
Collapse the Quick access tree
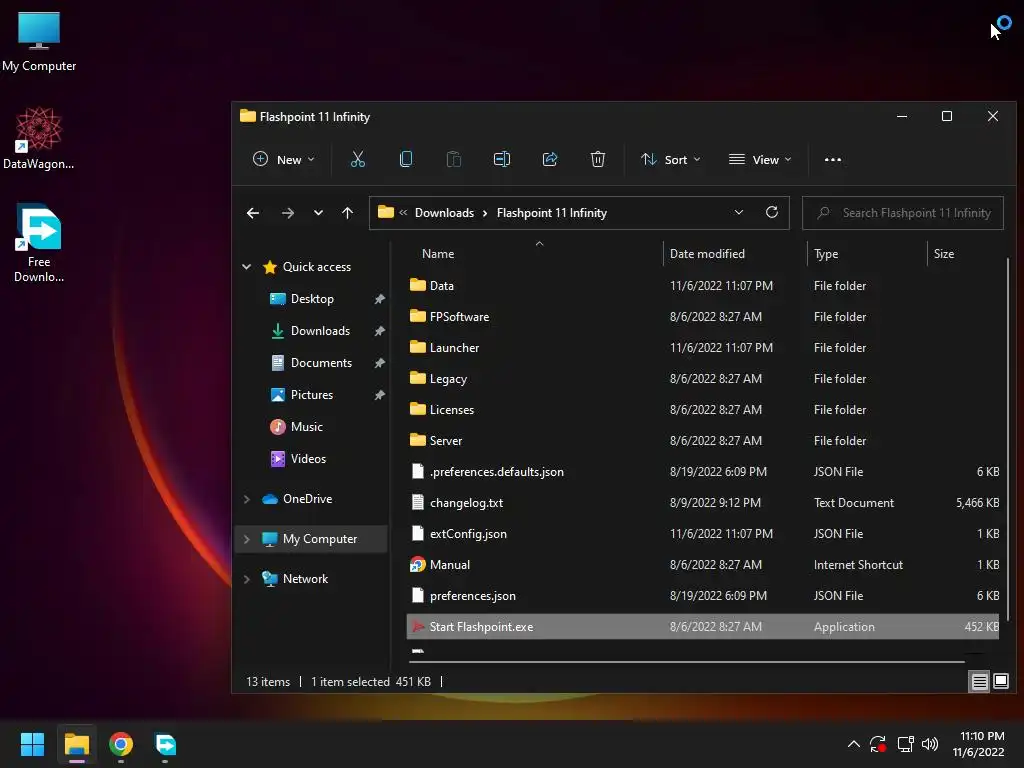tap(247, 266)
